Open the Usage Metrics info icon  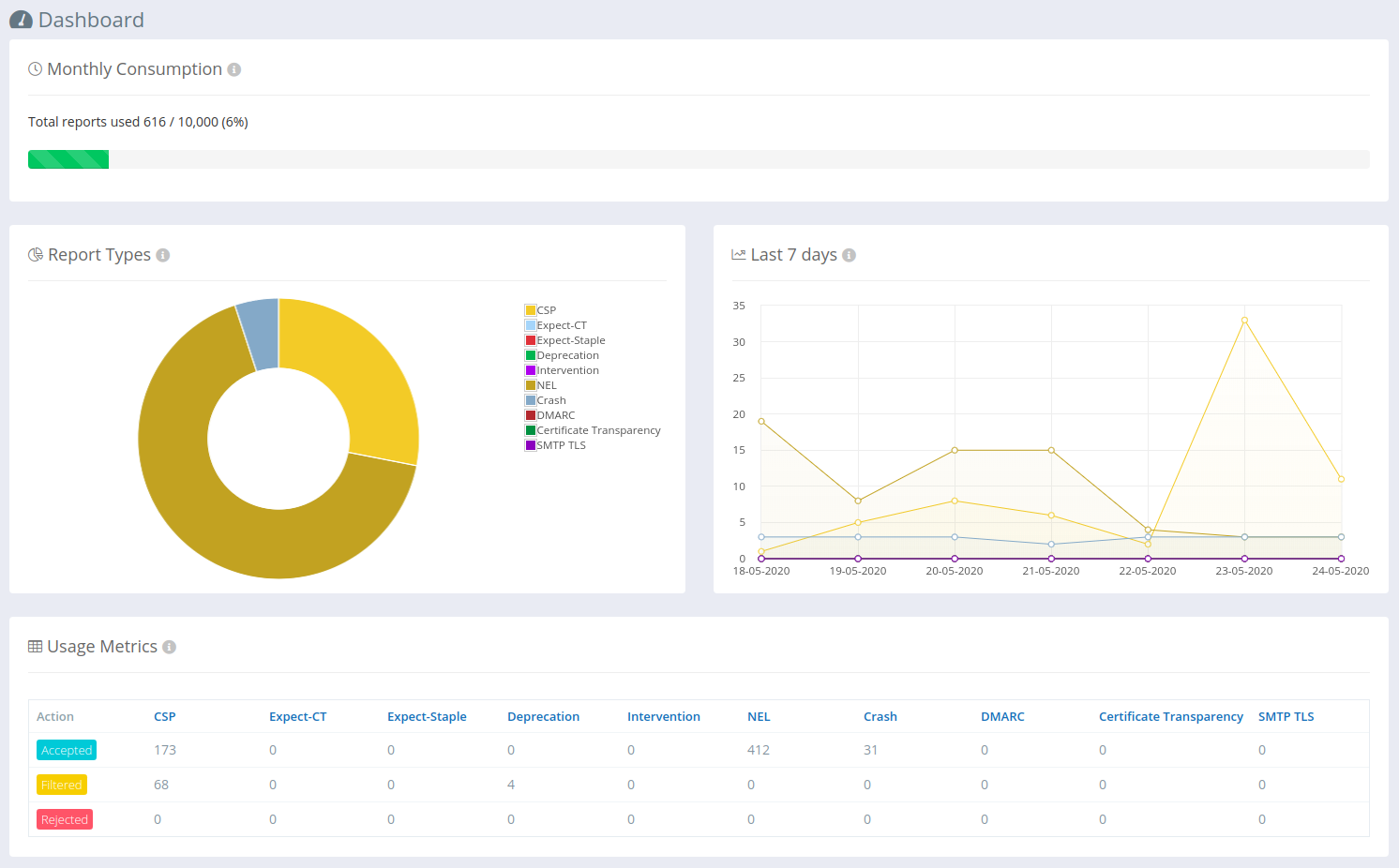point(170,647)
